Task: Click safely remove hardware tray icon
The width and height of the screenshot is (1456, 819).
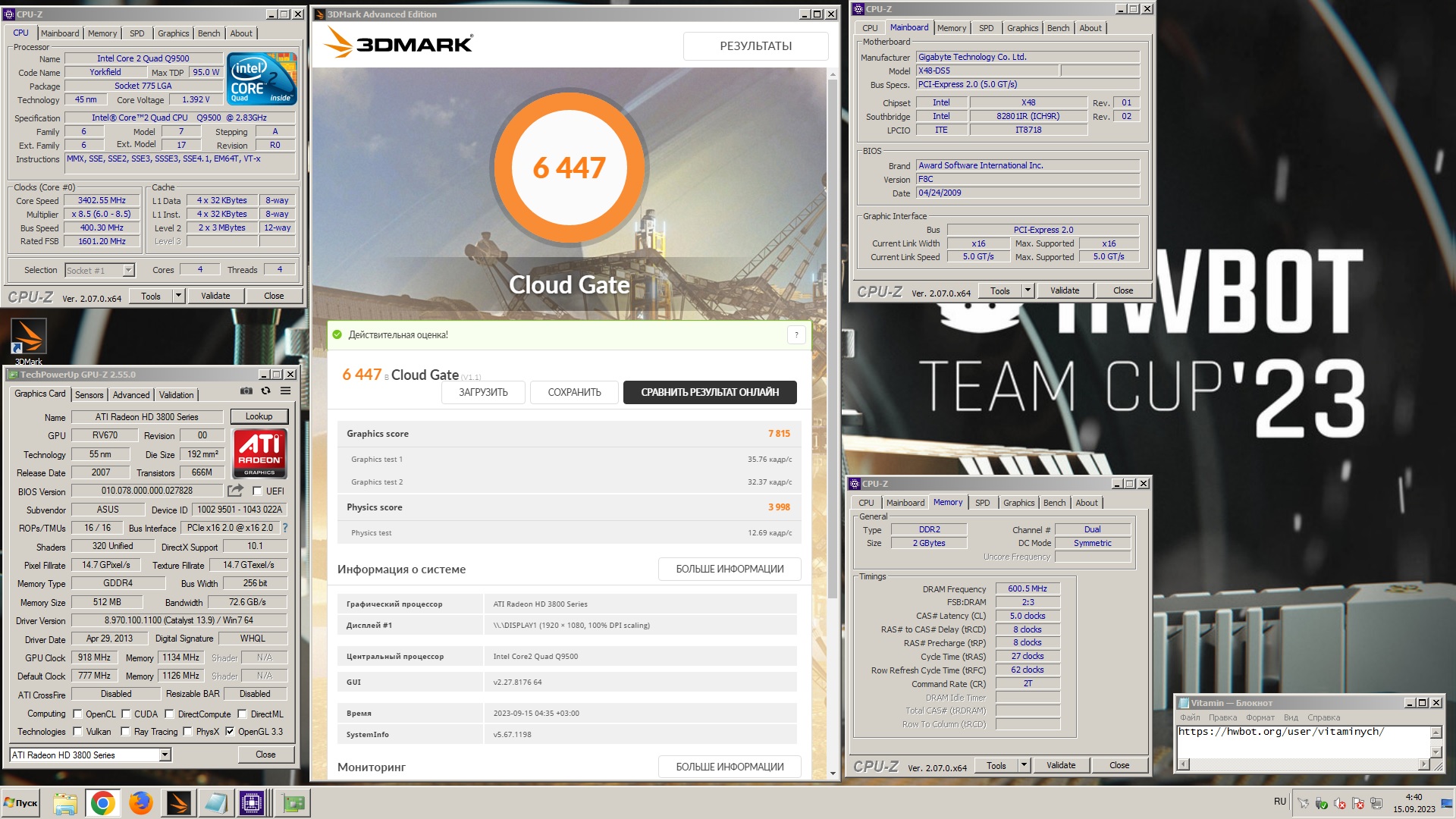Action: pyautogui.click(x=1322, y=803)
